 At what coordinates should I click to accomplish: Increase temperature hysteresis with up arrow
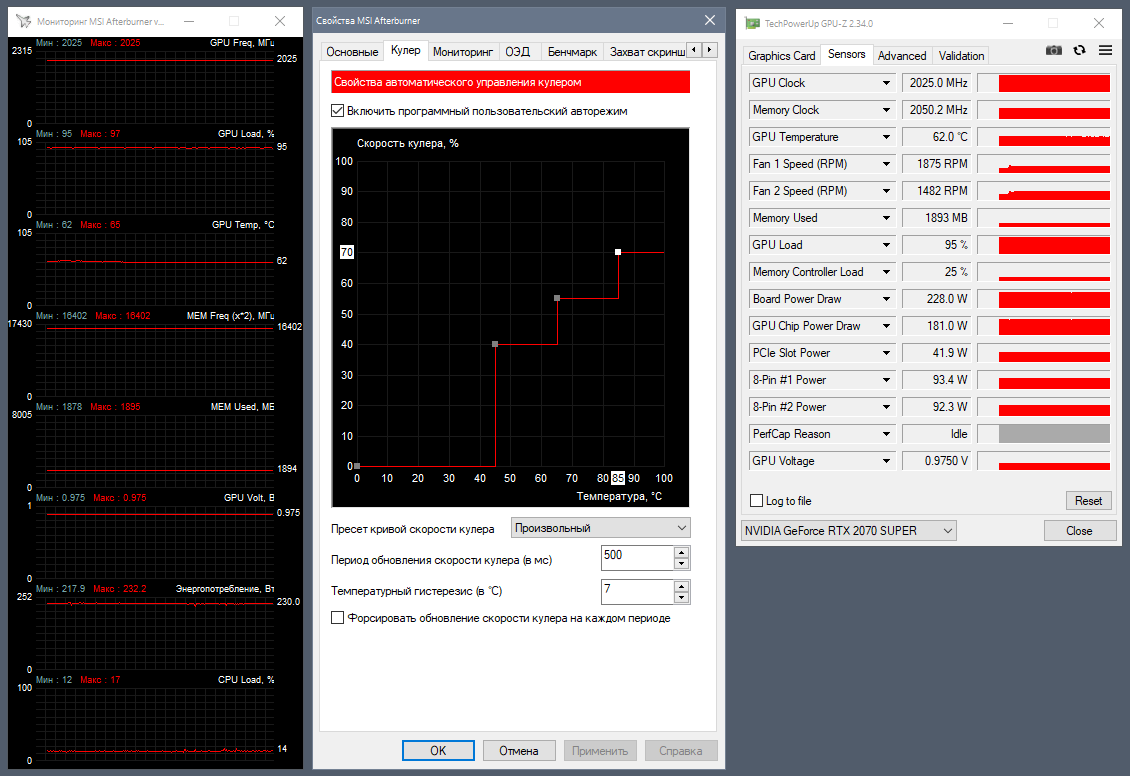click(682, 586)
